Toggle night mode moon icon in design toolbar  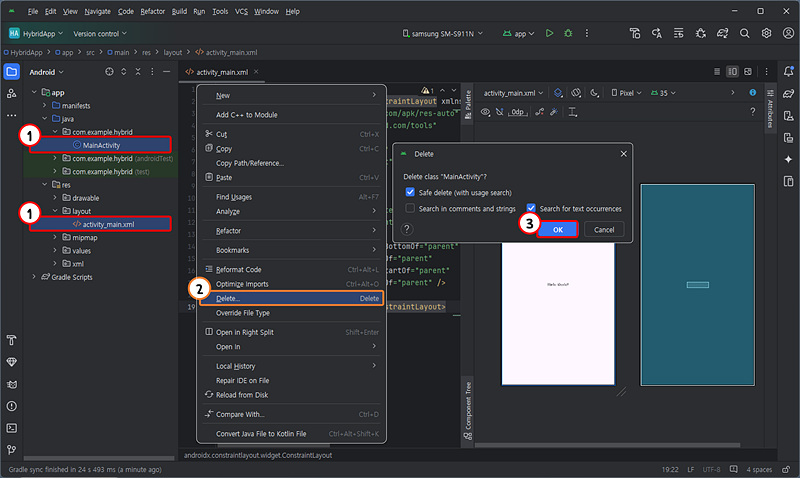point(594,93)
